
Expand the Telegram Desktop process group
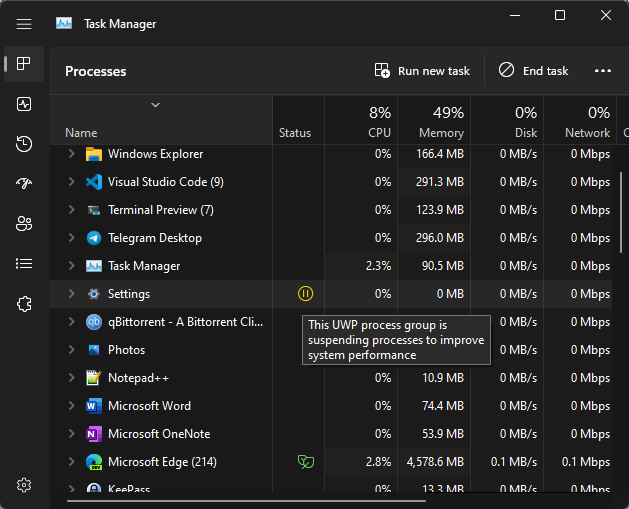click(x=71, y=238)
